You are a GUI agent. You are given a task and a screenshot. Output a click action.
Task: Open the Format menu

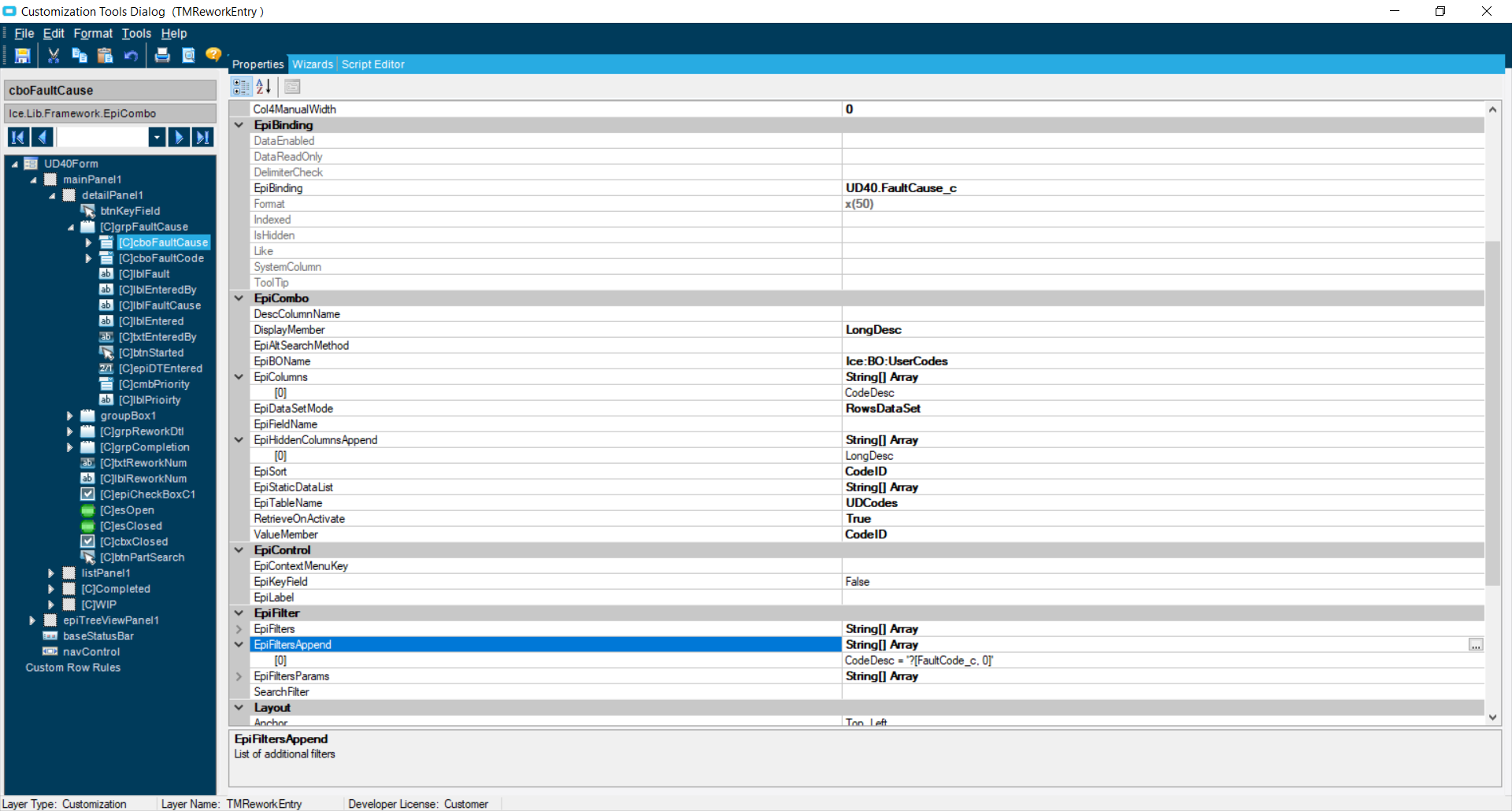coord(93,33)
